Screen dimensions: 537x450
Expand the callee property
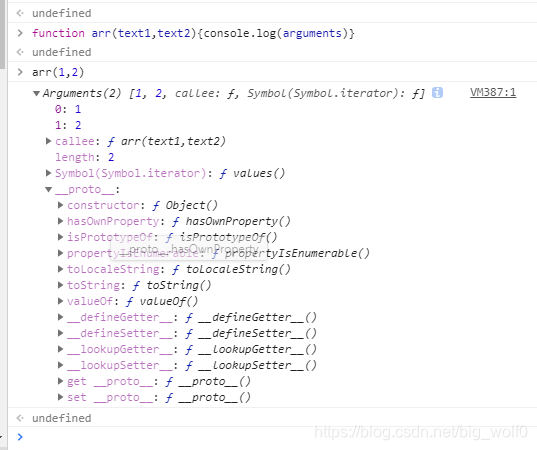coord(48,141)
